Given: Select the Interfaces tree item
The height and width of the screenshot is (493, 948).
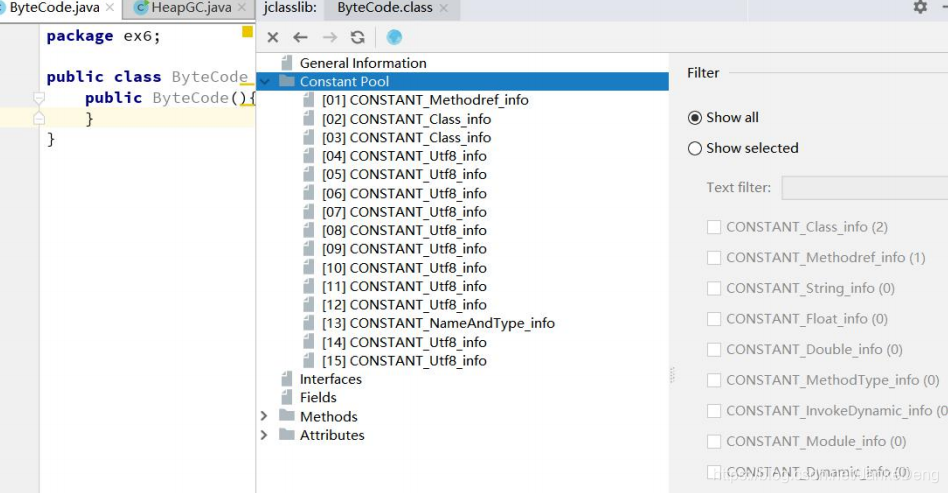Looking at the screenshot, I should point(331,379).
